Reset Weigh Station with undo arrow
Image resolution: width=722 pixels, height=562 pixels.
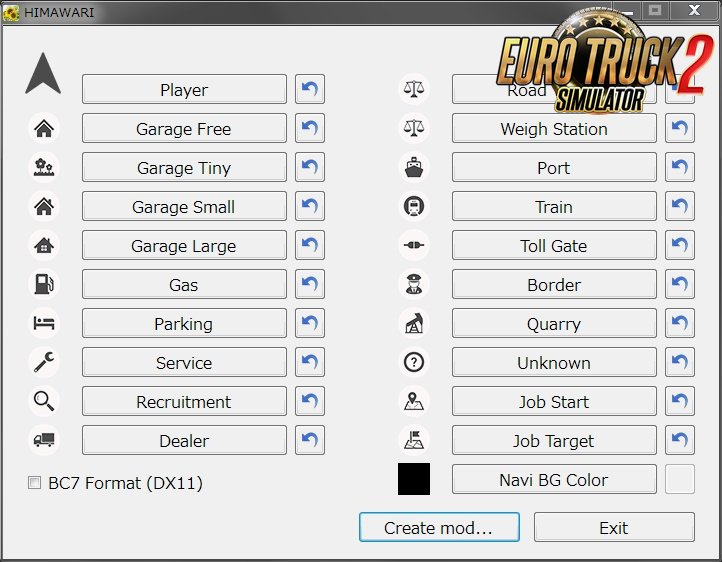tap(680, 128)
